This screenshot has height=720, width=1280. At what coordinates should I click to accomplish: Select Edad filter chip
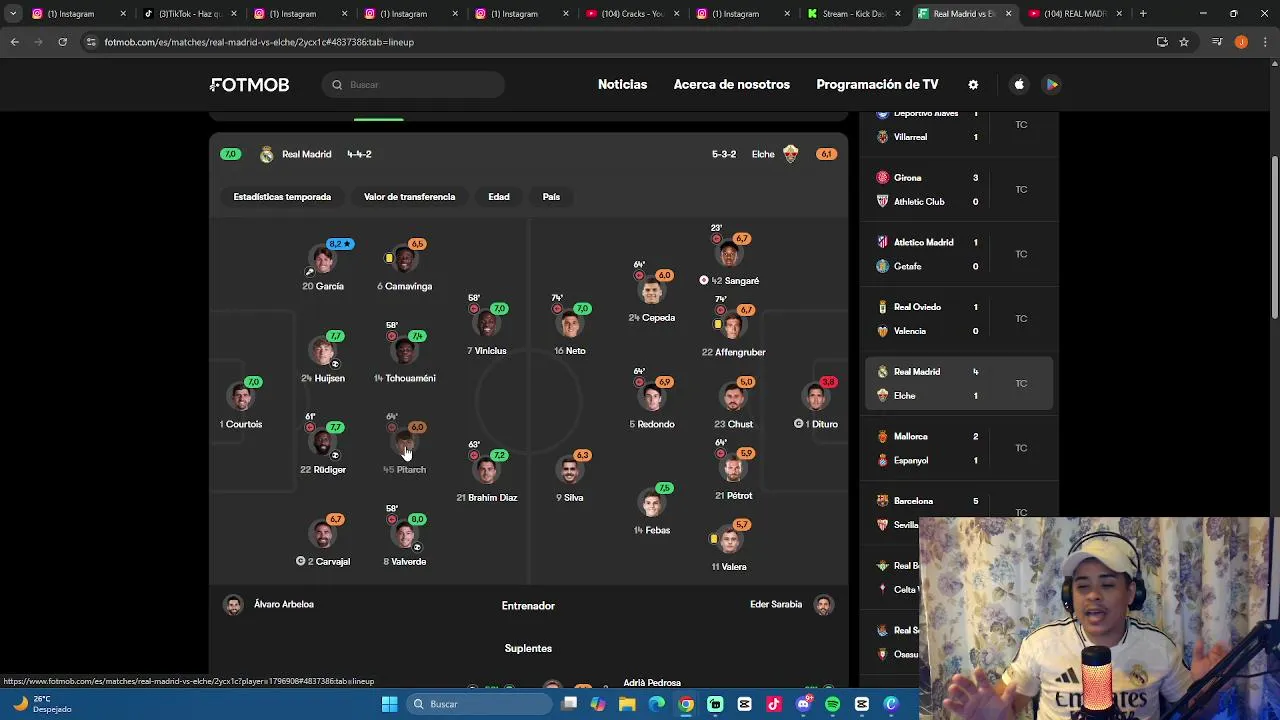click(x=499, y=197)
